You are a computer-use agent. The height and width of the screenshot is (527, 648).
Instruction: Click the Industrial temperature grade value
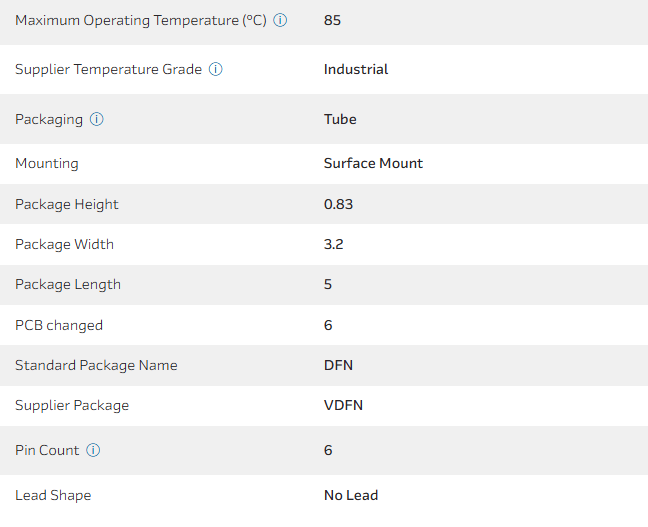click(356, 70)
